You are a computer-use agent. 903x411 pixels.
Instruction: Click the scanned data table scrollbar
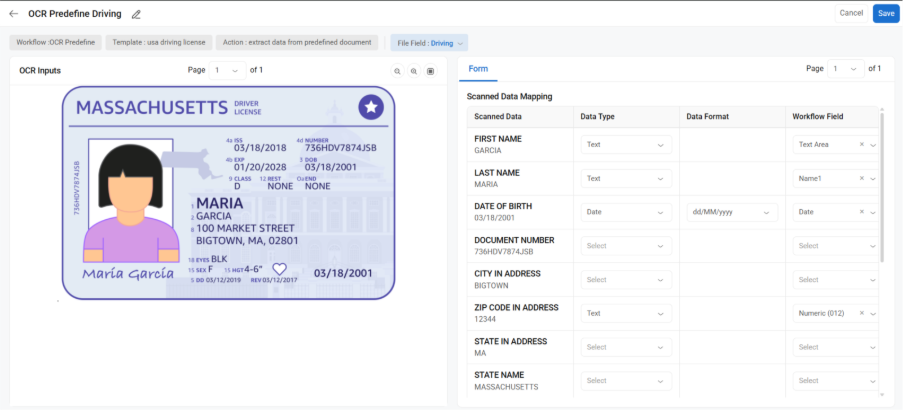[x=881, y=185]
